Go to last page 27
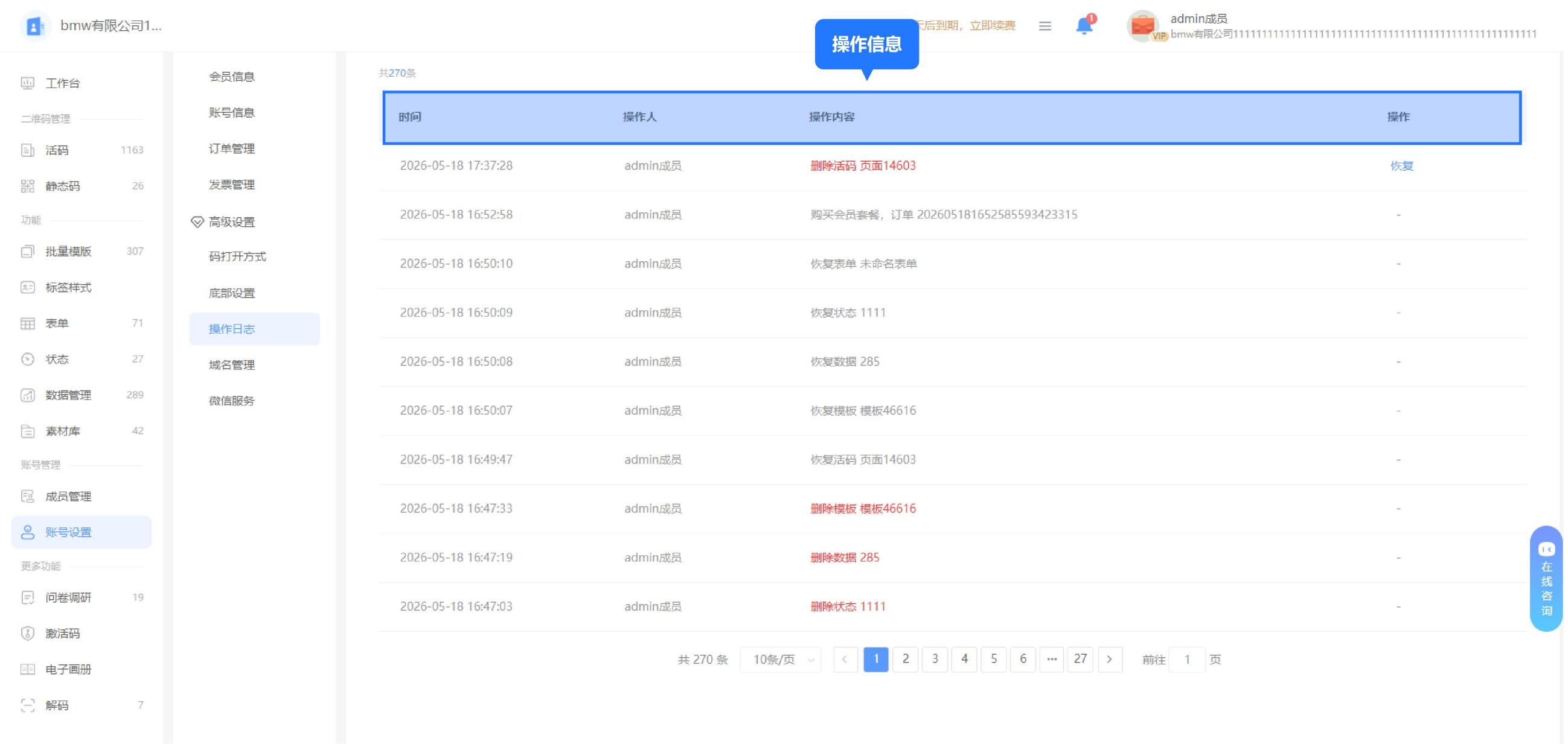1568x744 pixels. click(1080, 660)
